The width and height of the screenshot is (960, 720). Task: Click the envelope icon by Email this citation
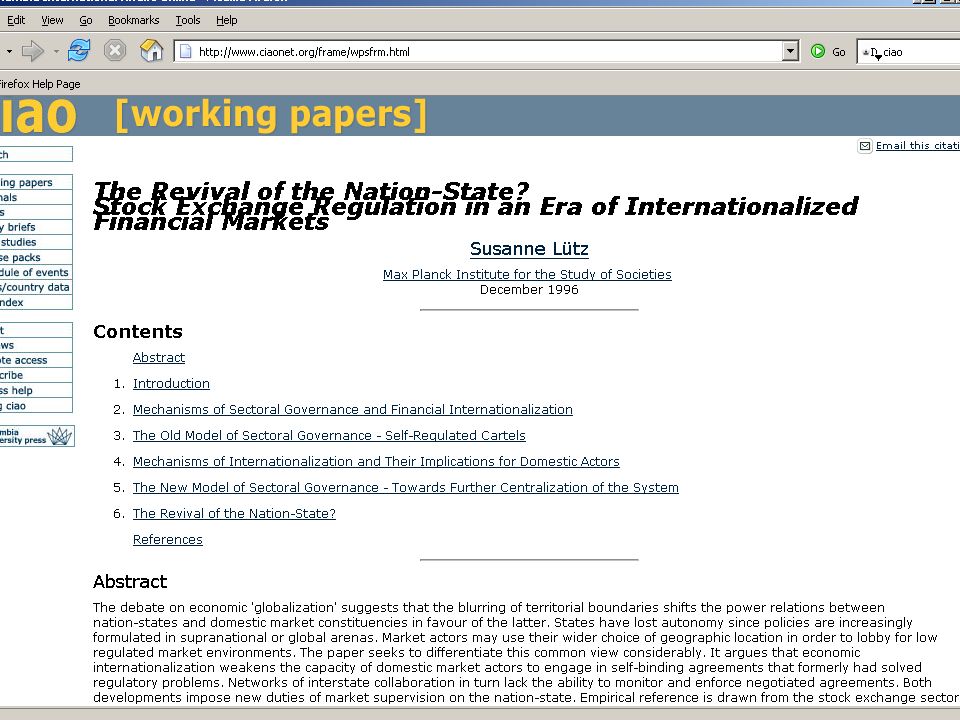pyautogui.click(x=864, y=146)
